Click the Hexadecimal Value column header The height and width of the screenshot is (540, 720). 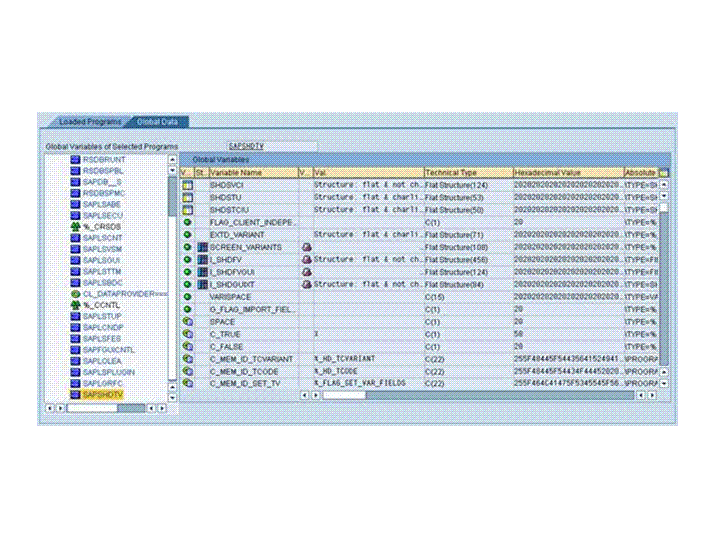[x=568, y=173]
